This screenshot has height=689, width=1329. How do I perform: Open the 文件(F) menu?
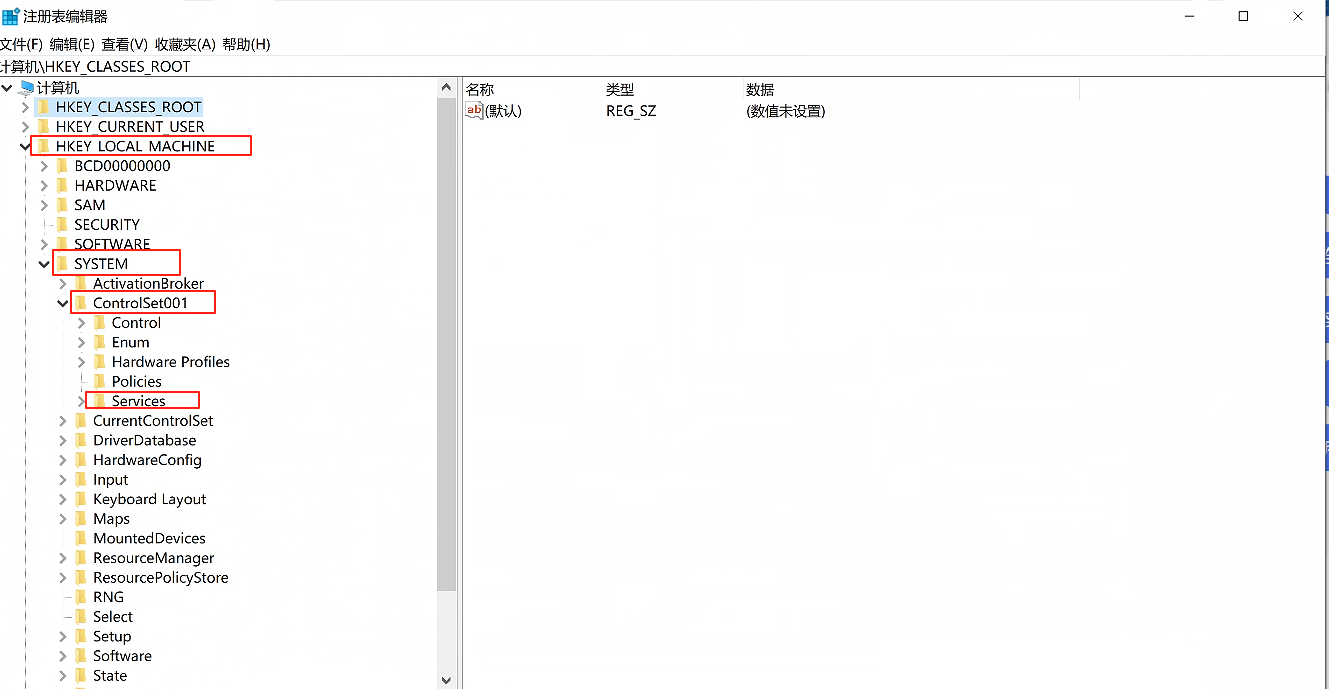coord(21,44)
